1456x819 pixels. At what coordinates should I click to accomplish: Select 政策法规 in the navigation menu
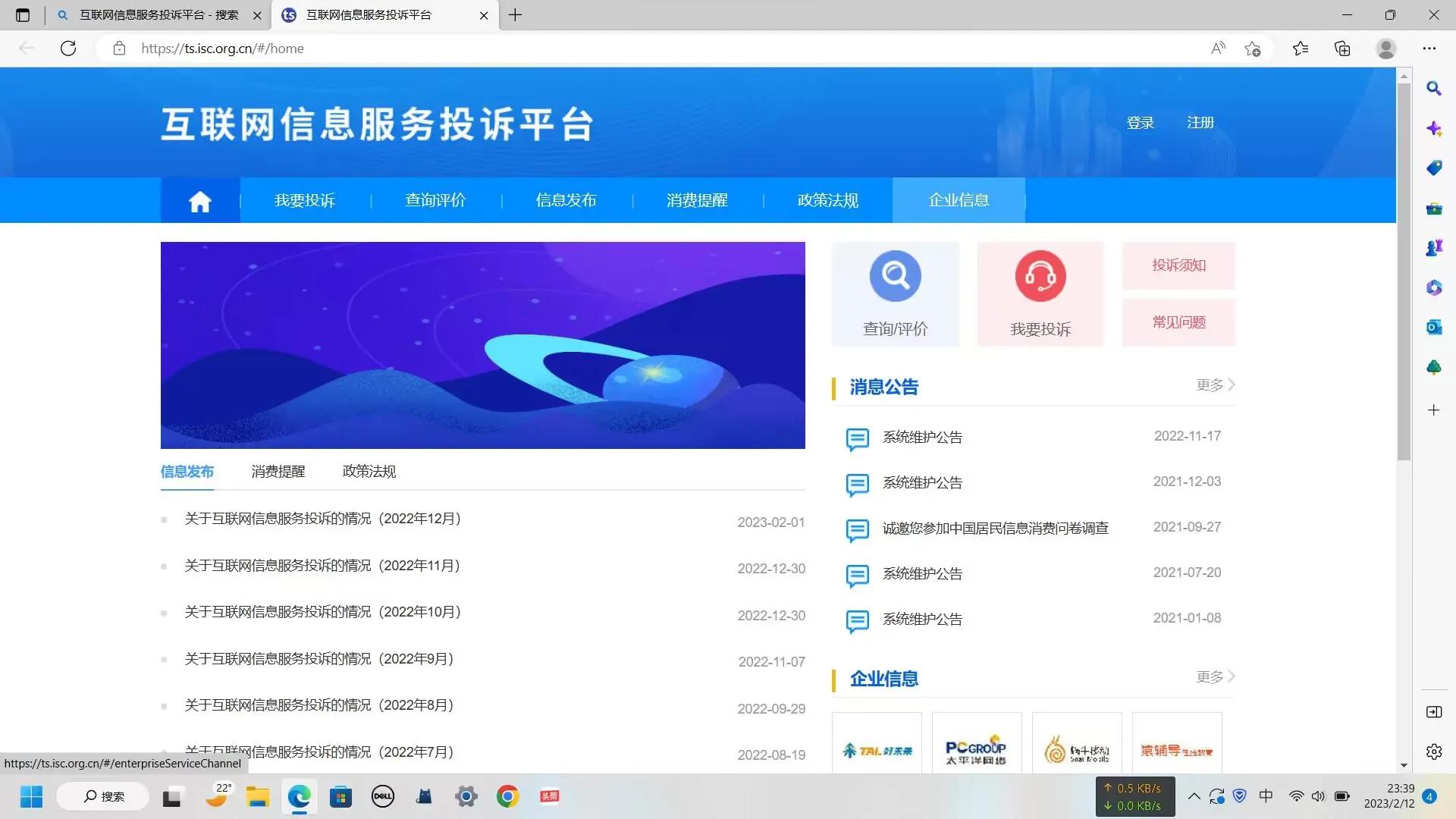pos(827,200)
